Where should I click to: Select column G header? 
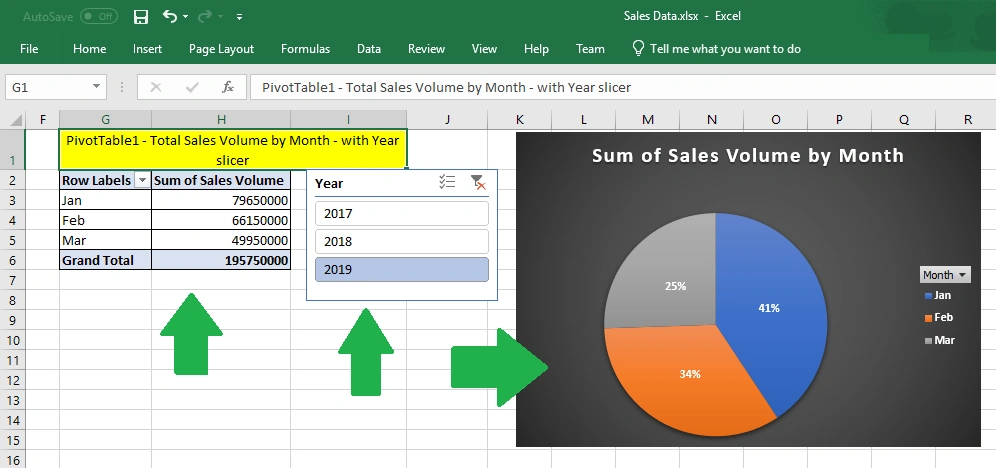tap(105, 119)
